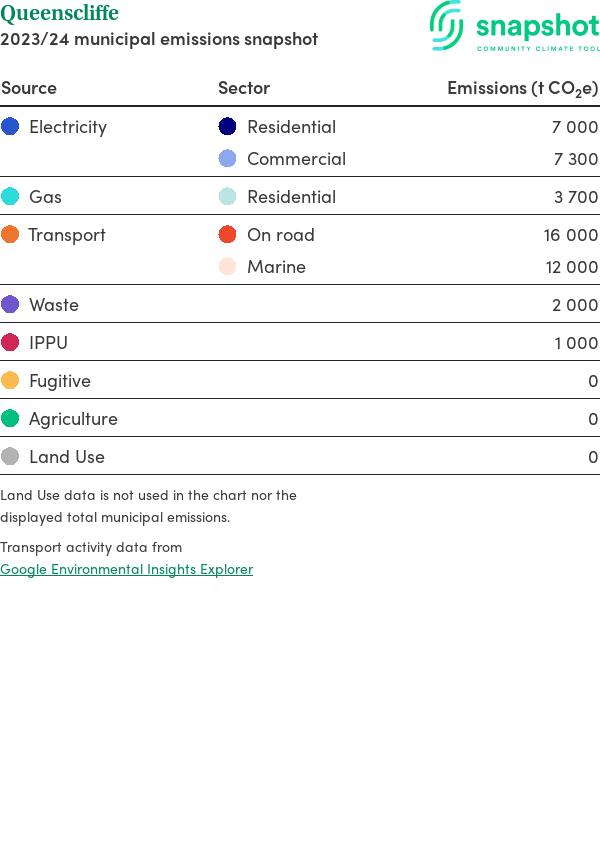Click the cyan Gas source dot
Screen dimensions: 600x850
tap(10, 197)
